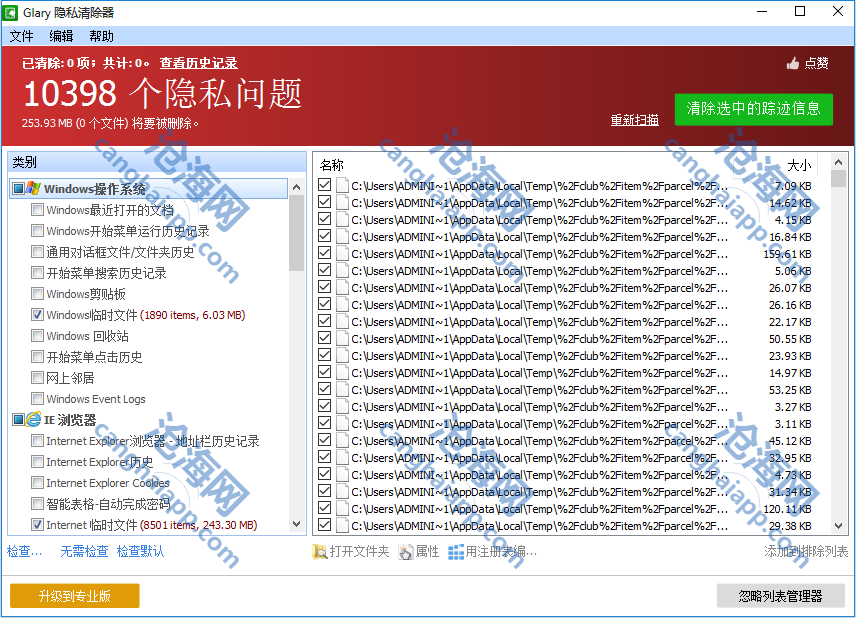856x618 pixels.
Task: Open the 查看历史记录 link
Action: tap(199, 63)
